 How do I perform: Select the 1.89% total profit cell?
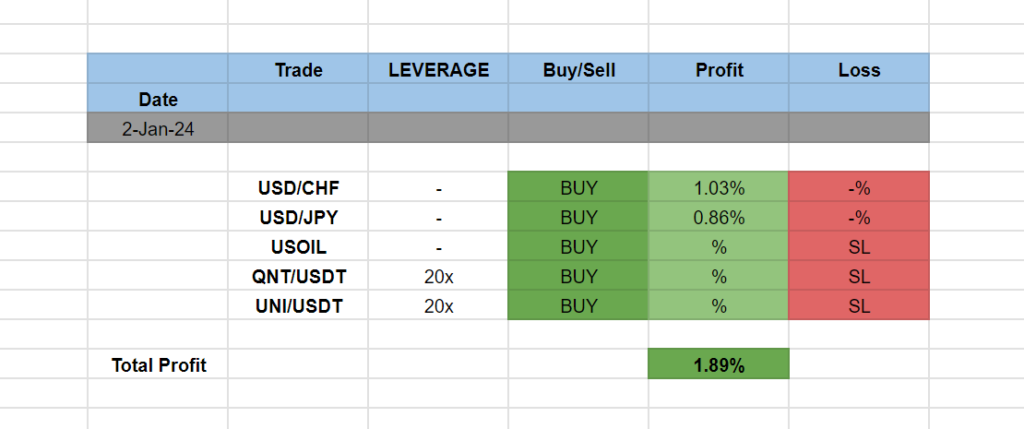point(718,365)
